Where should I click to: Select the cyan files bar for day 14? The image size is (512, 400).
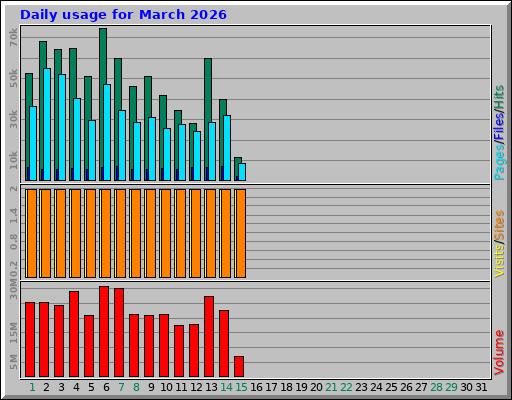tap(227, 148)
